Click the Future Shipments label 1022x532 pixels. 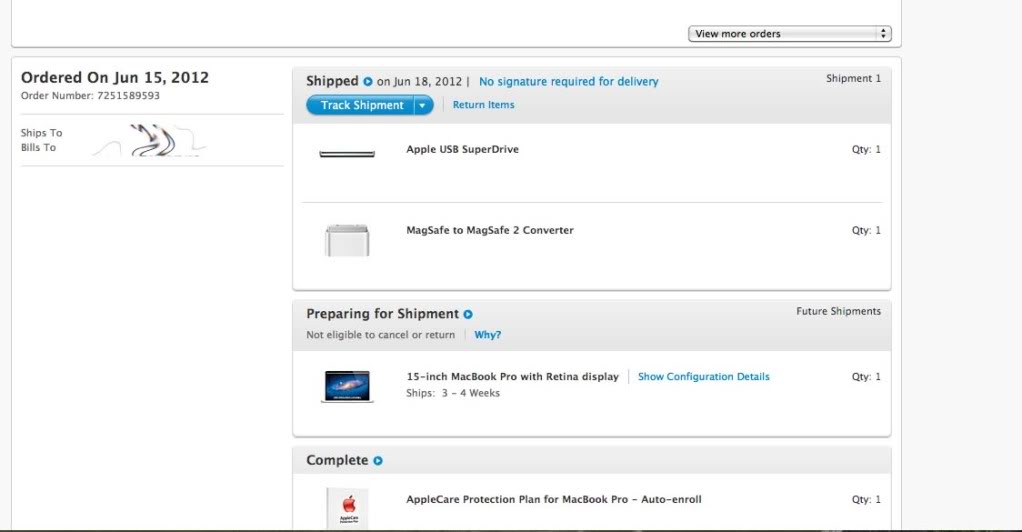[838, 312]
